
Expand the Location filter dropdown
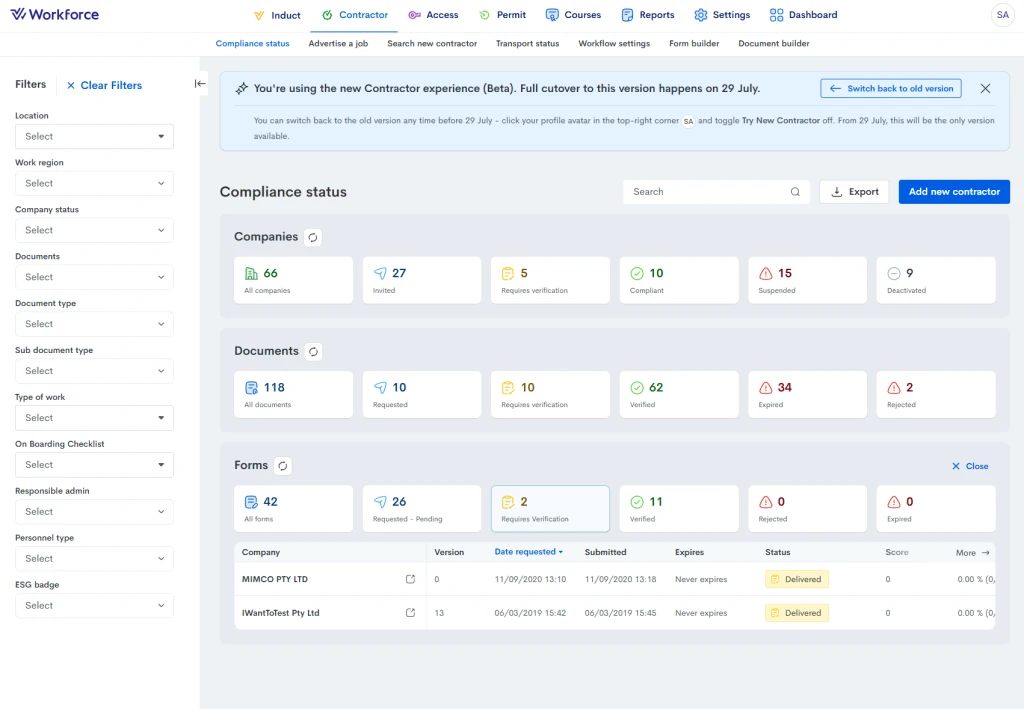click(x=94, y=136)
